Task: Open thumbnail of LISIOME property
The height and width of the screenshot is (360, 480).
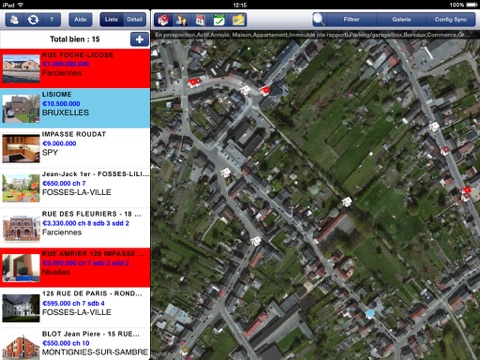Action: coord(21,109)
